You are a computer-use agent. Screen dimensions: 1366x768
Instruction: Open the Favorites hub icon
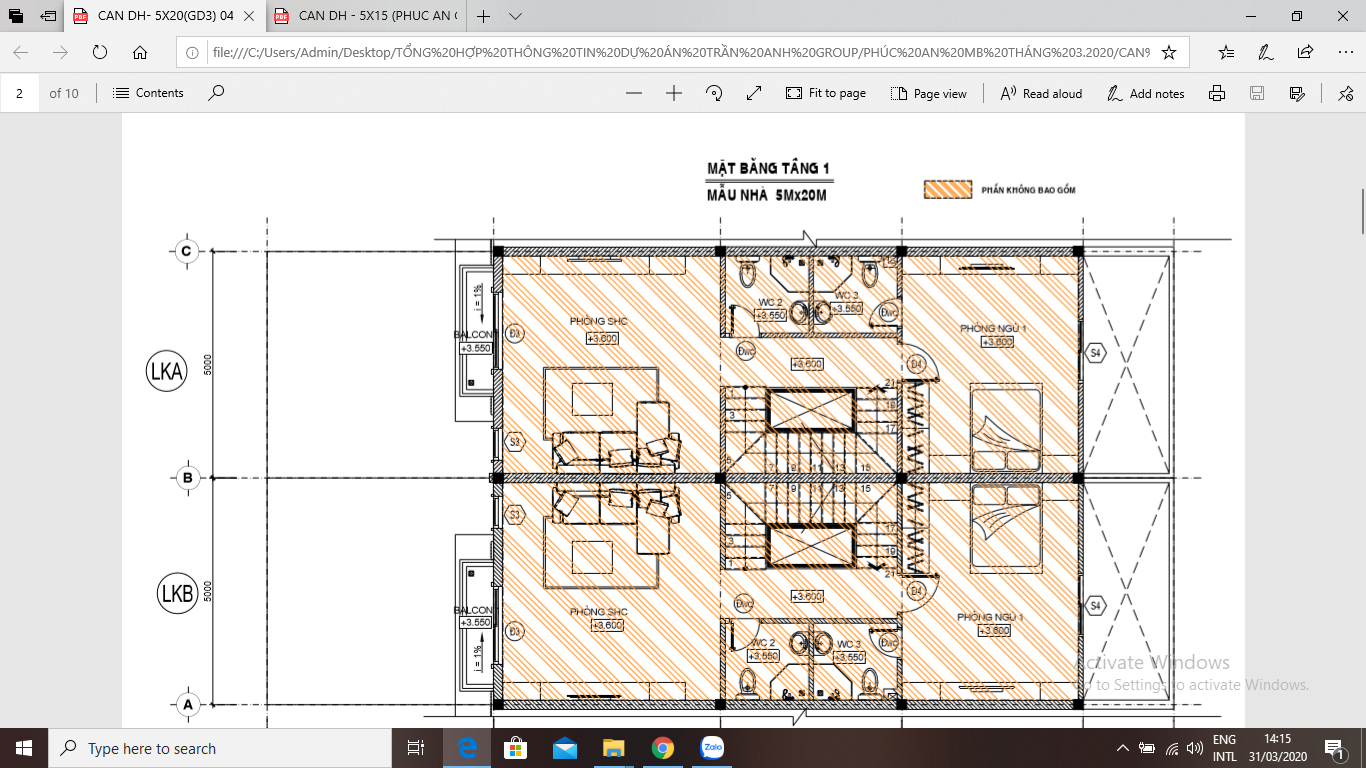click(1227, 52)
